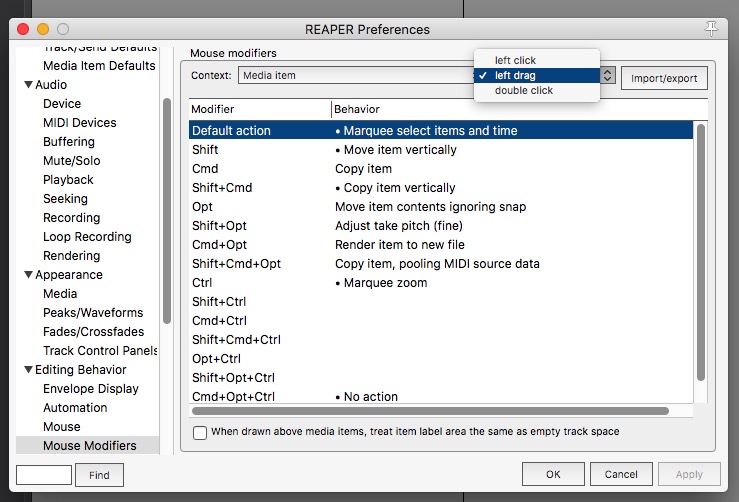Viewport: 739px width, 502px height.
Task: Select the Shift+Cmd+Ctrl modifier row
Action: click(x=441, y=340)
